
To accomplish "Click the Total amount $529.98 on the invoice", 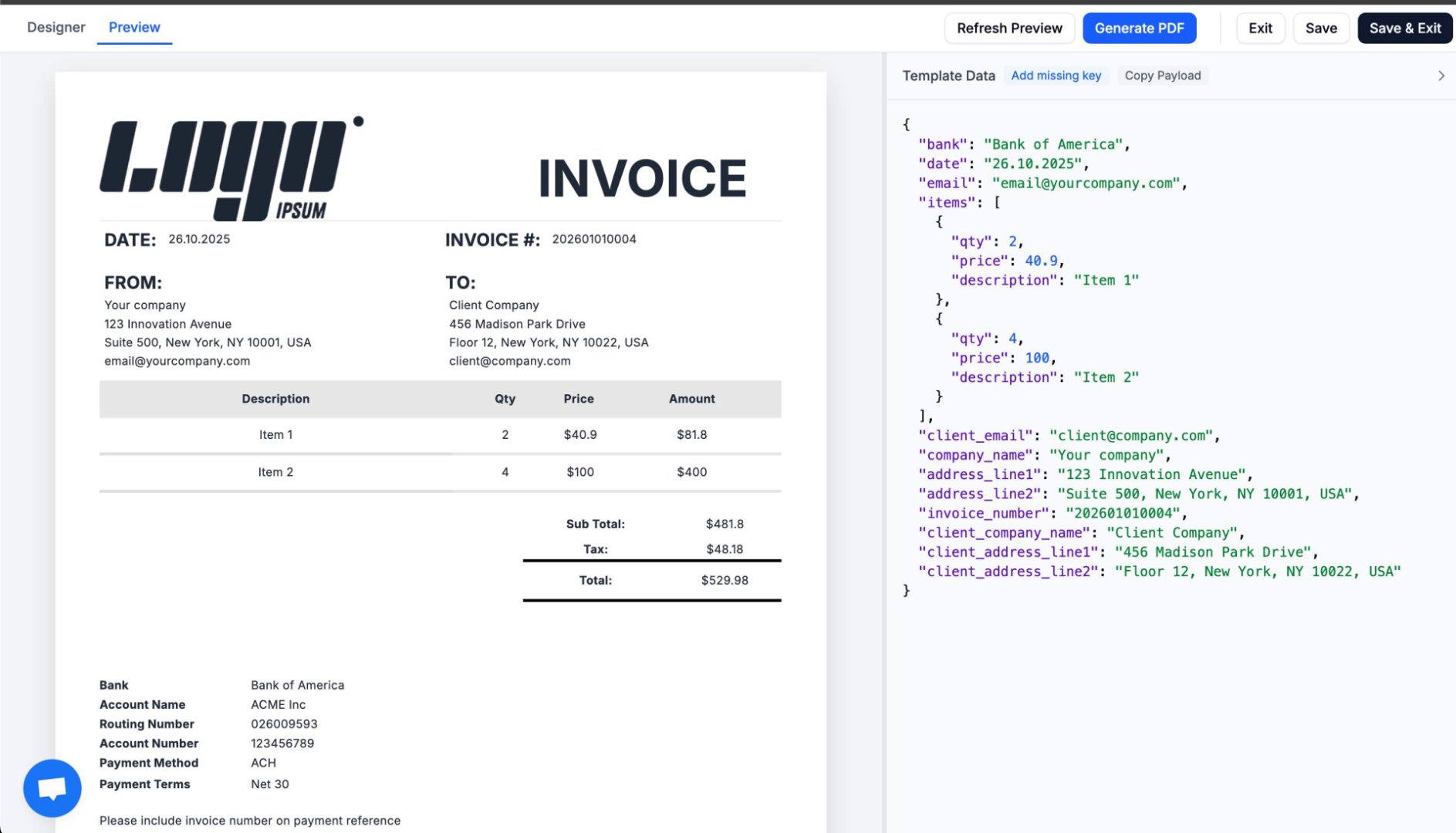I will point(723,579).
